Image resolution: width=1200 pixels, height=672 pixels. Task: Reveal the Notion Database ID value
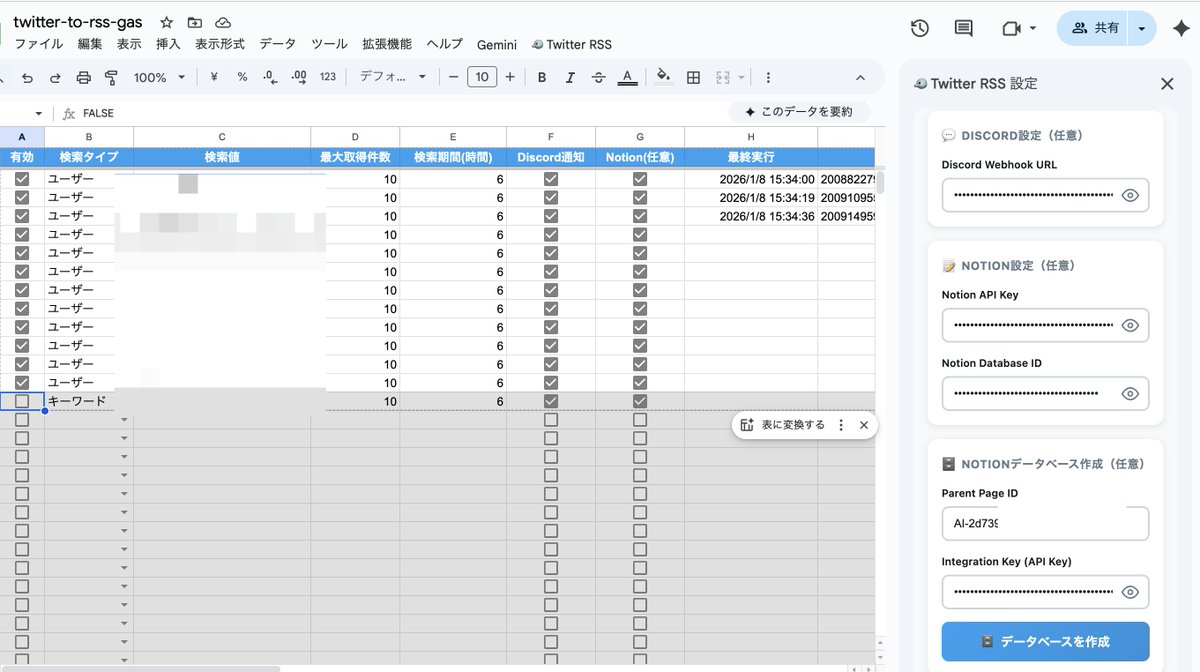pos(1130,393)
